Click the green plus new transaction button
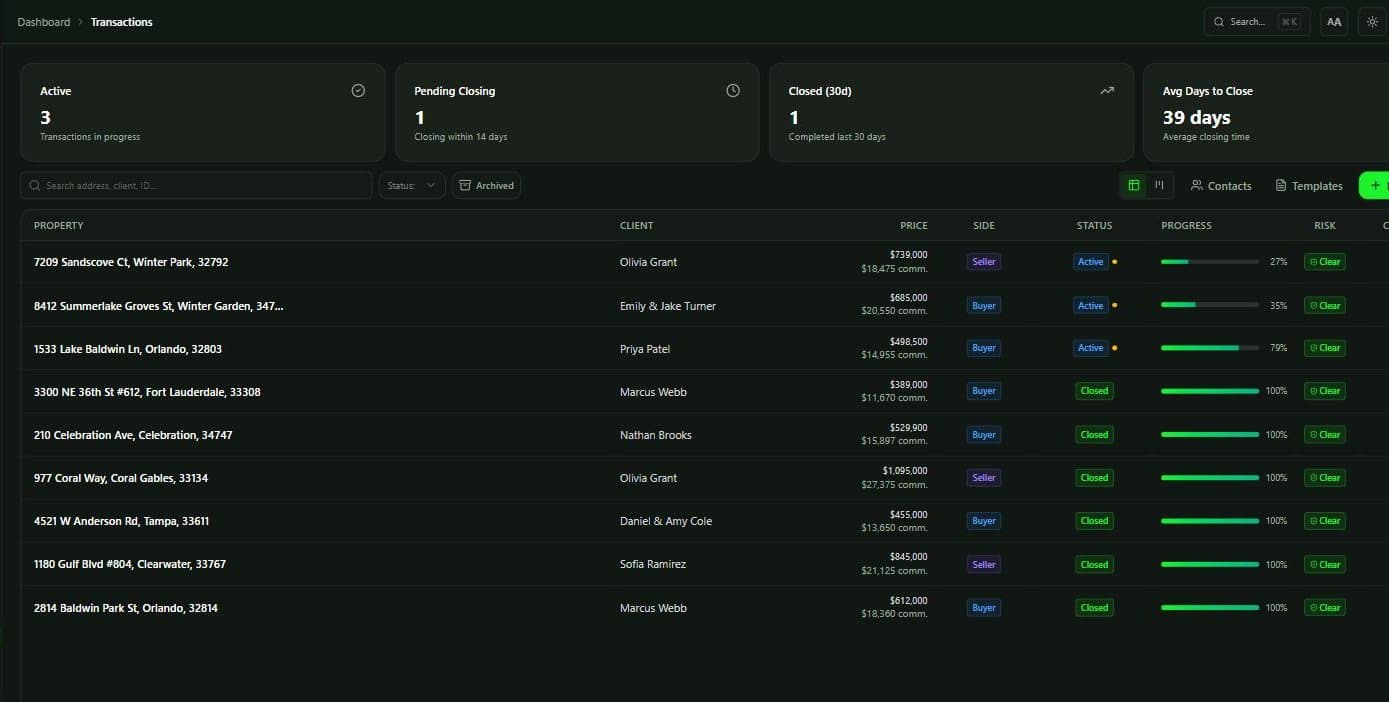 pyautogui.click(x=1374, y=186)
